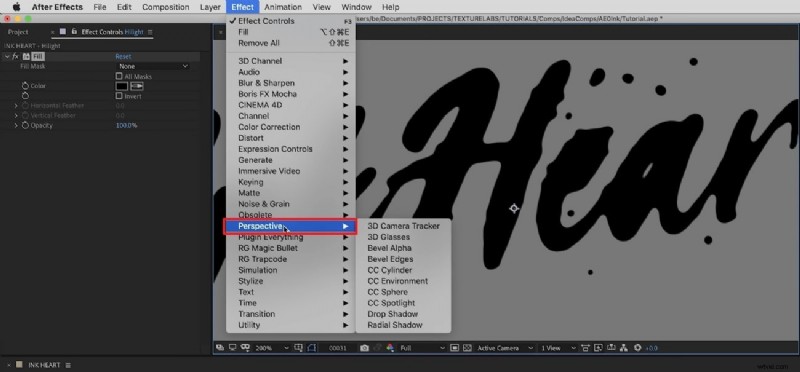Expand the Opacity property

(x=16, y=125)
